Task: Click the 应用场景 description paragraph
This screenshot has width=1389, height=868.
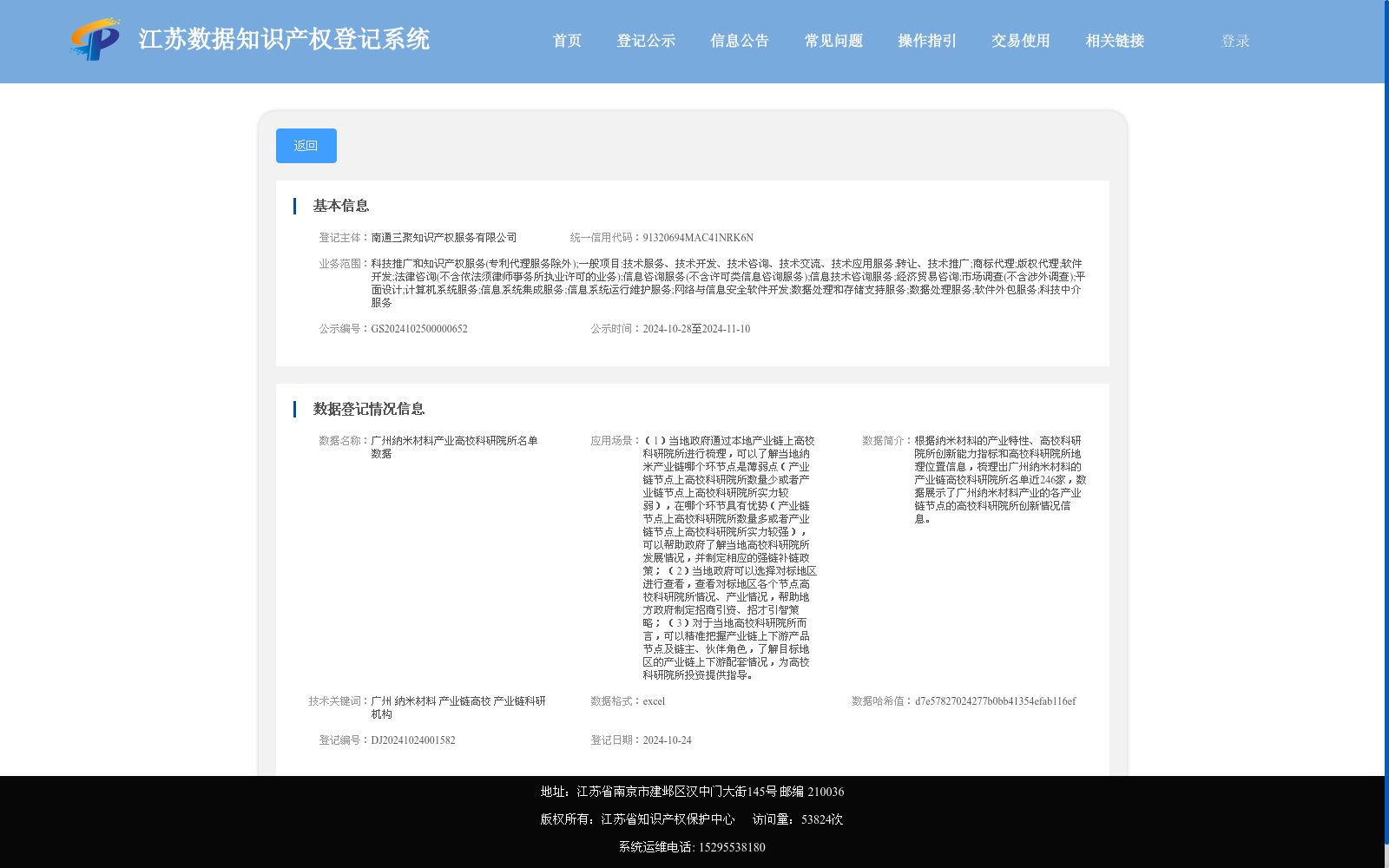Action: tap(729, 557)
